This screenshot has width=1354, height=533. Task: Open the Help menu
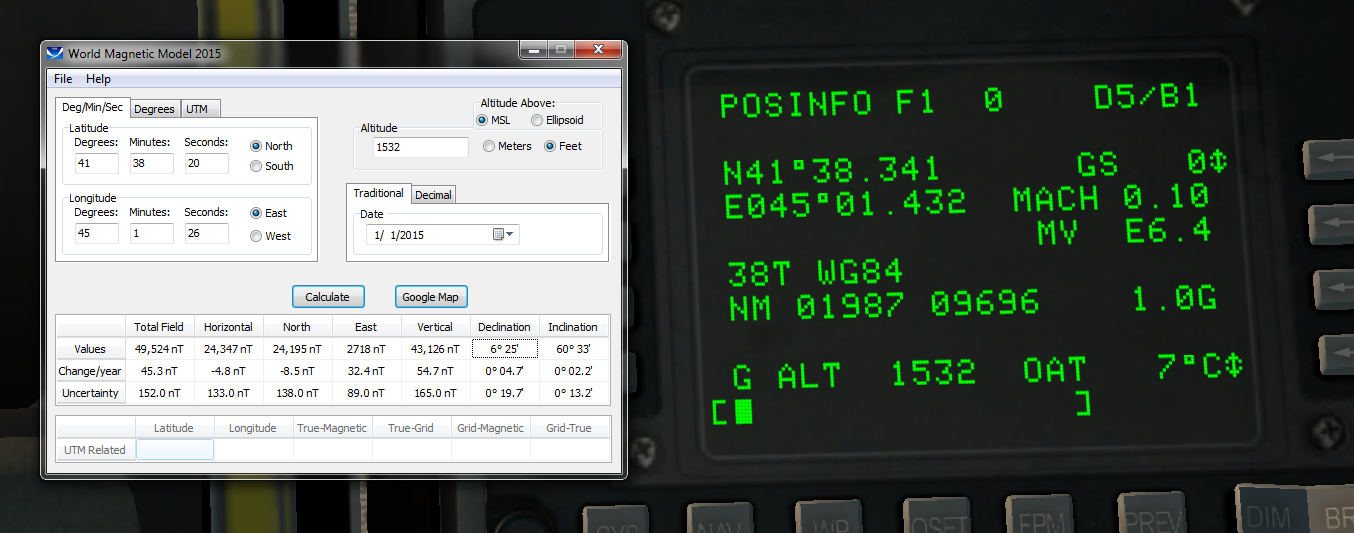click(x=98, y=79)
